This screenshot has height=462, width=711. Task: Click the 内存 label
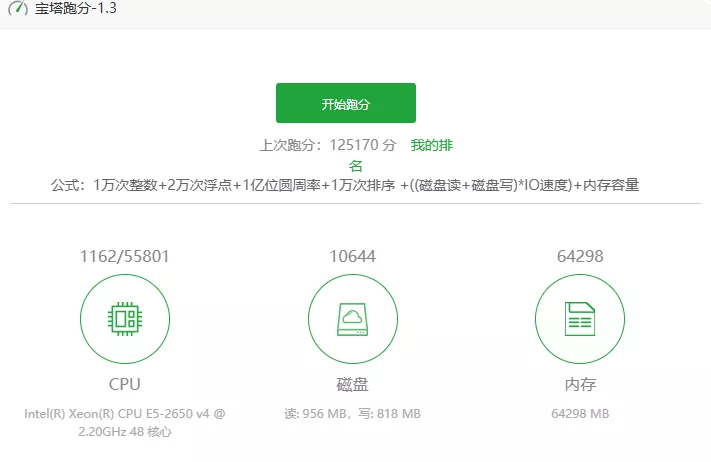(580, 384)
